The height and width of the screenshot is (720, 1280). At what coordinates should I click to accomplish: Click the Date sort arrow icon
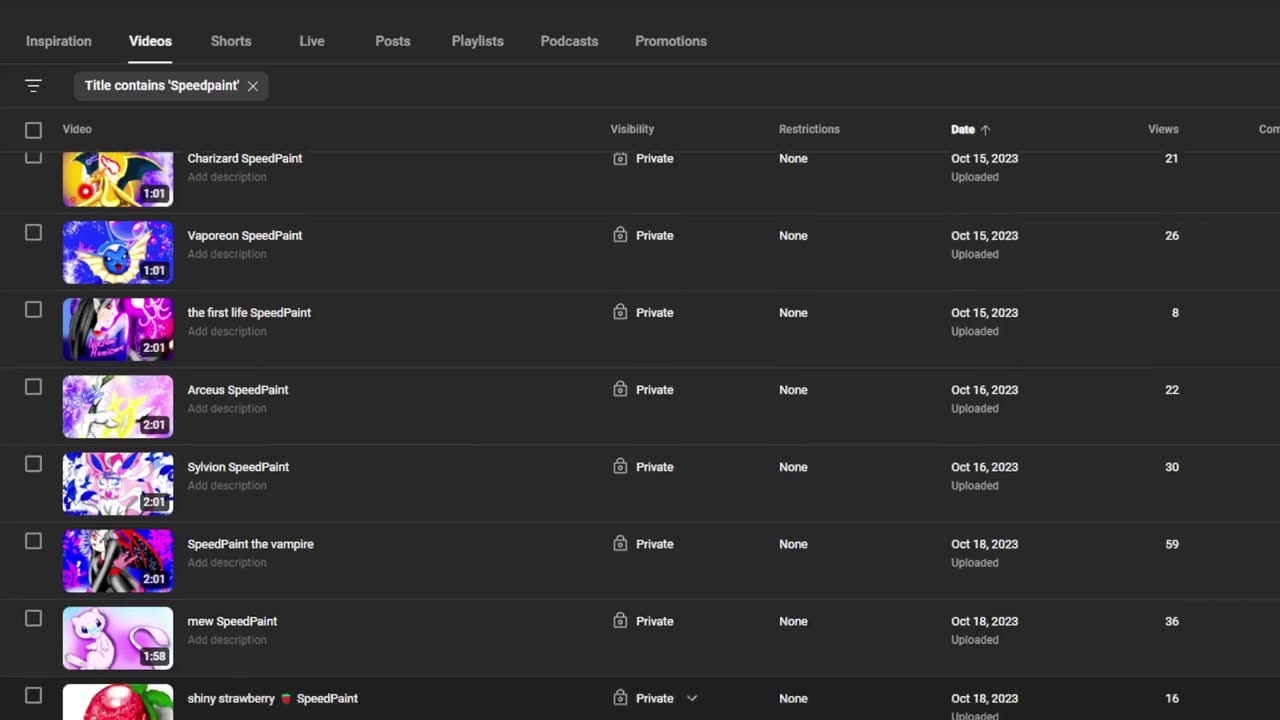985,130
